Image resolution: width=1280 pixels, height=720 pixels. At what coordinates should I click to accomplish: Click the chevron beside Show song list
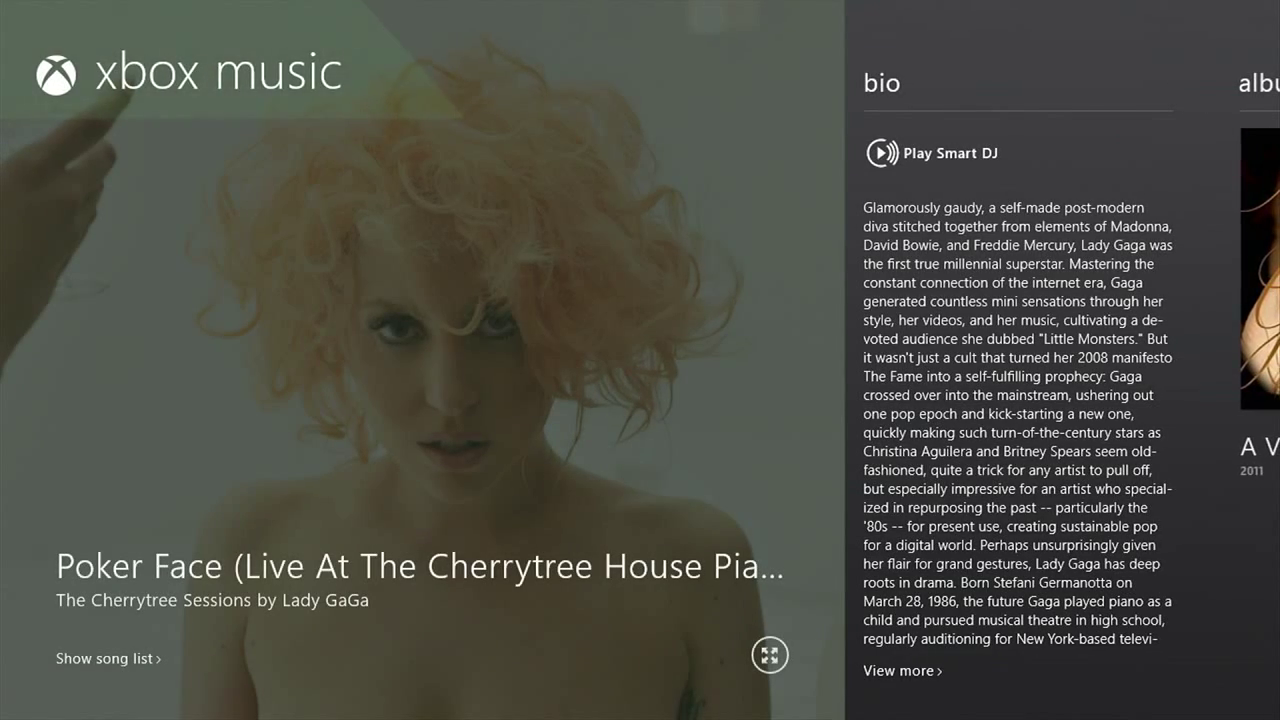(158, 659)
